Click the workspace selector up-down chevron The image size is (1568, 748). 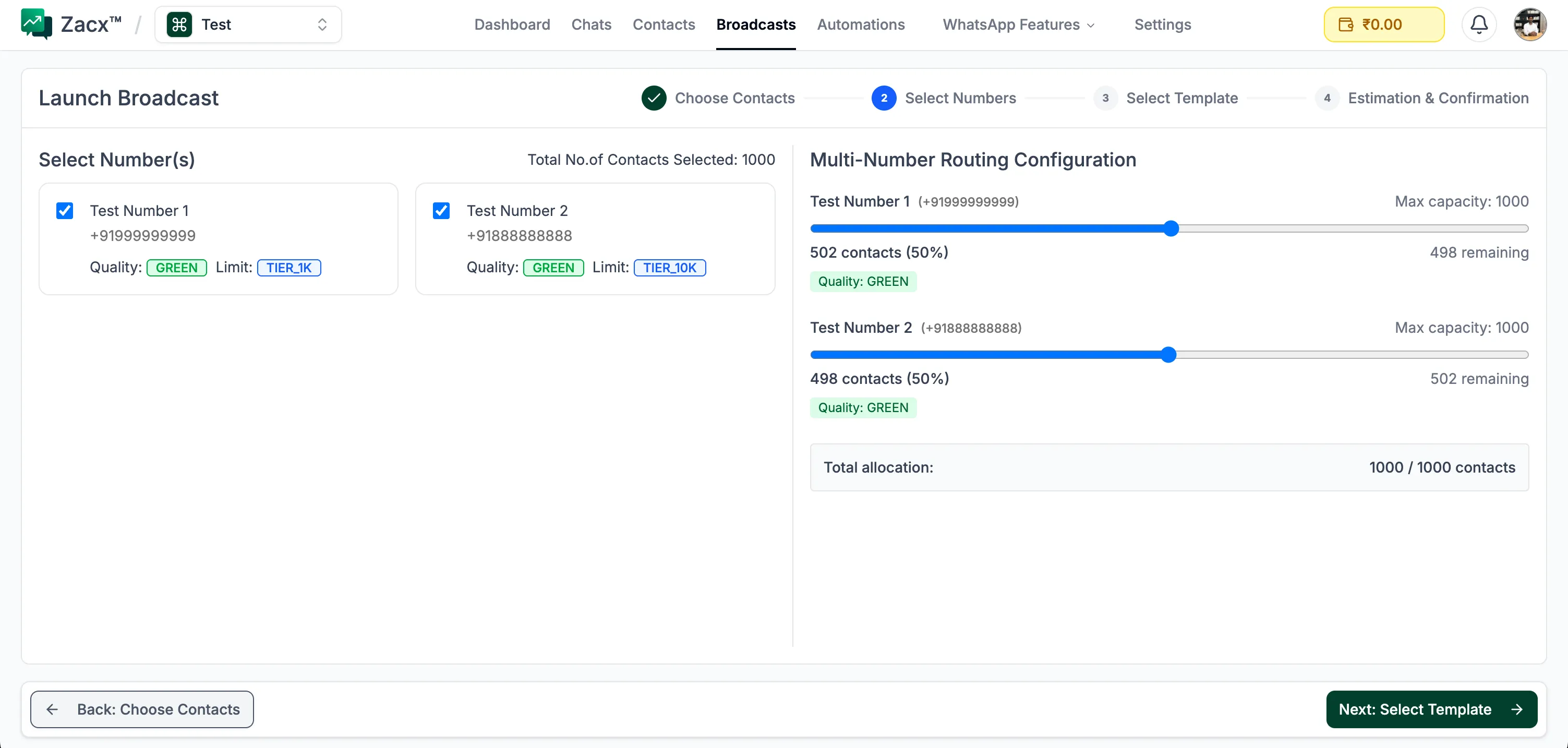tap(322, 25)
